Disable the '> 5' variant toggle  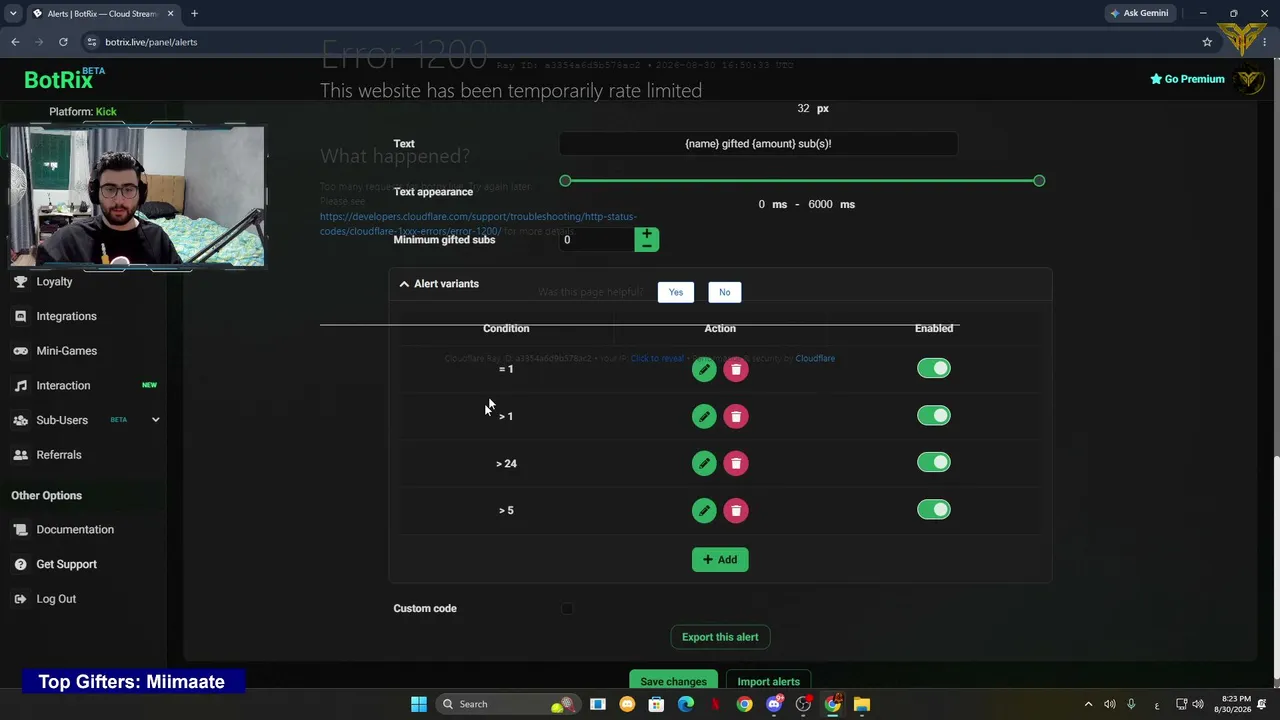[934, 510]
